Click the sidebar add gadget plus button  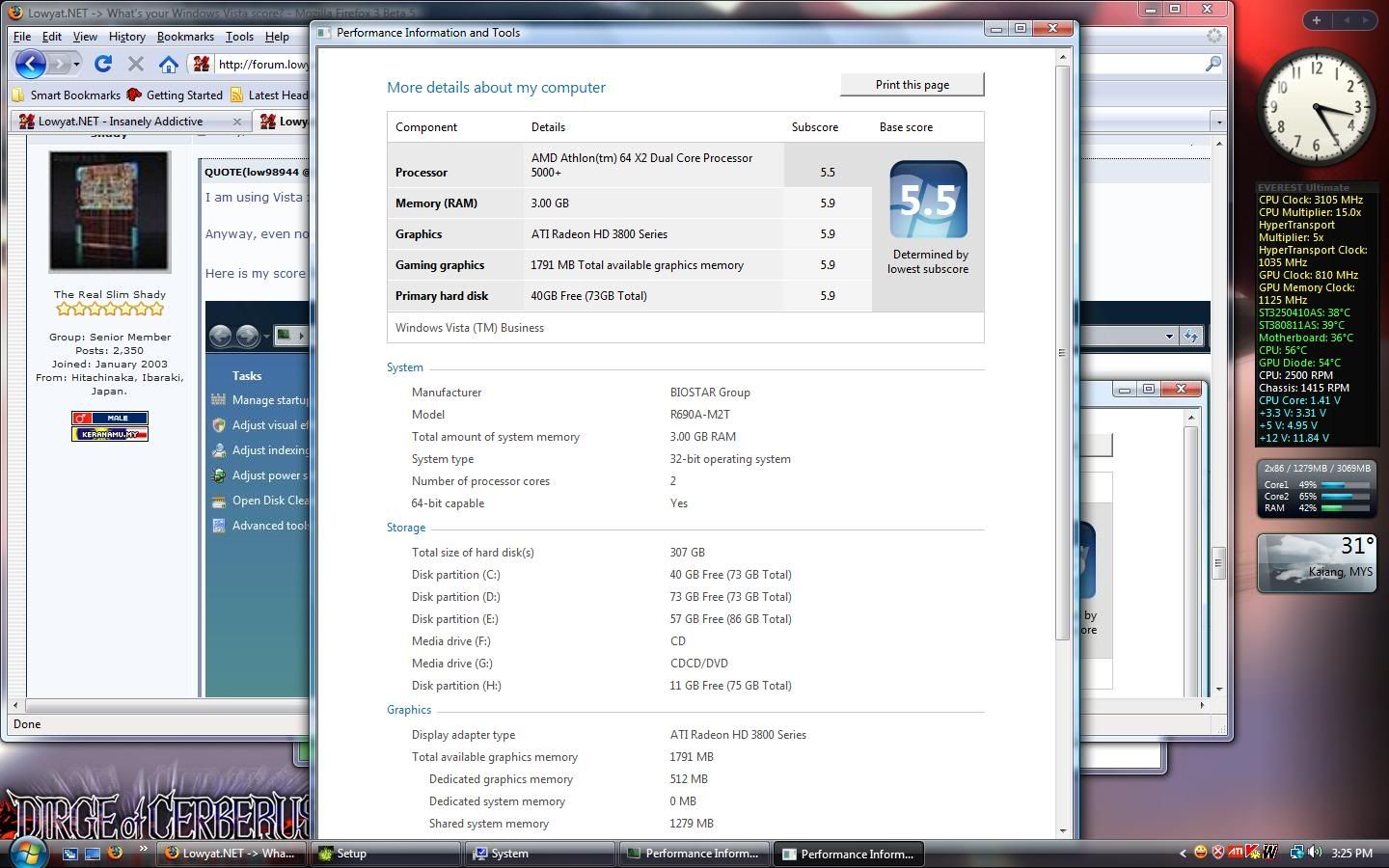(x=1317, y=19)
